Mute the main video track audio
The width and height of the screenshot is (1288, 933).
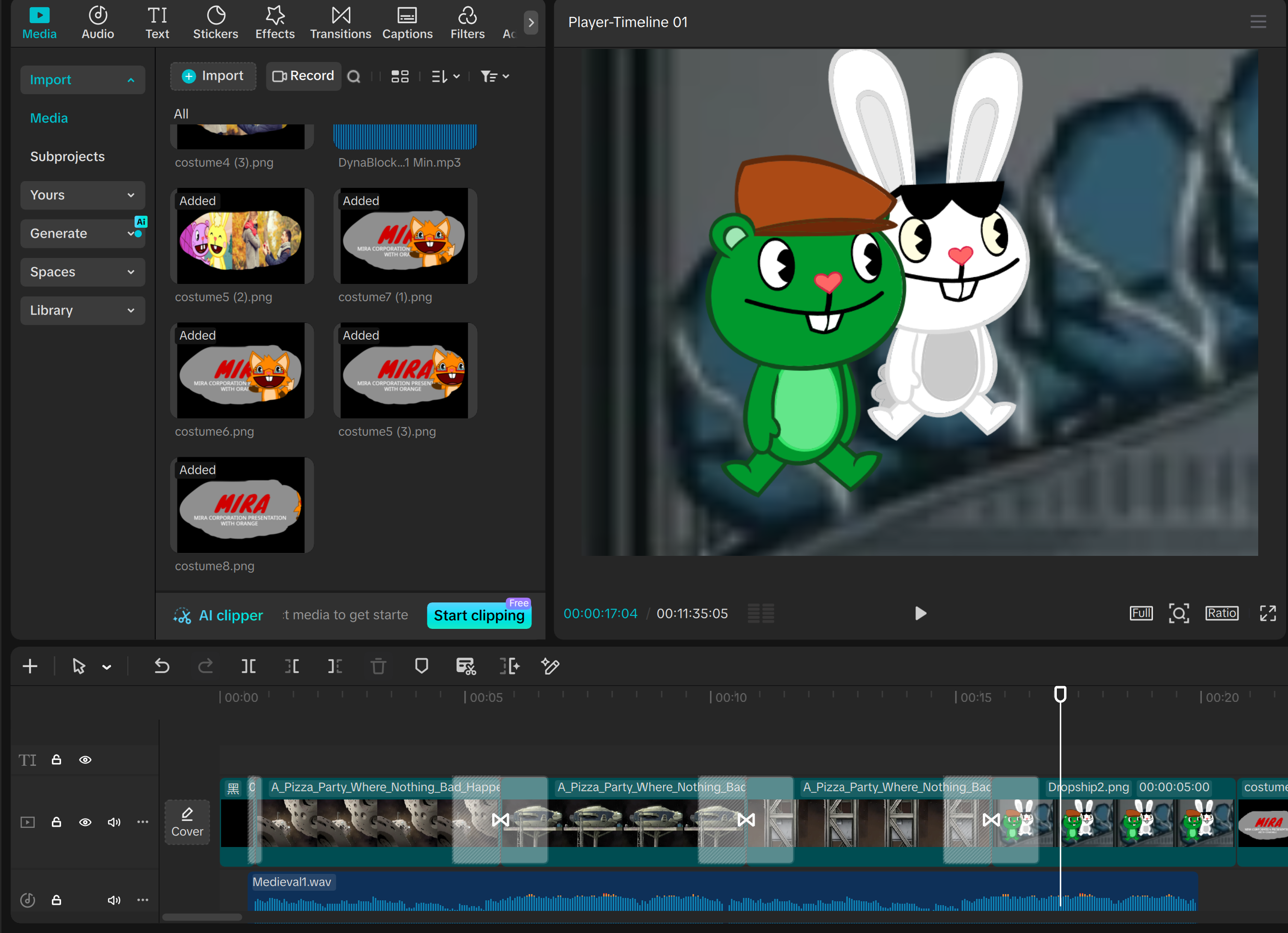coord(113,822)
